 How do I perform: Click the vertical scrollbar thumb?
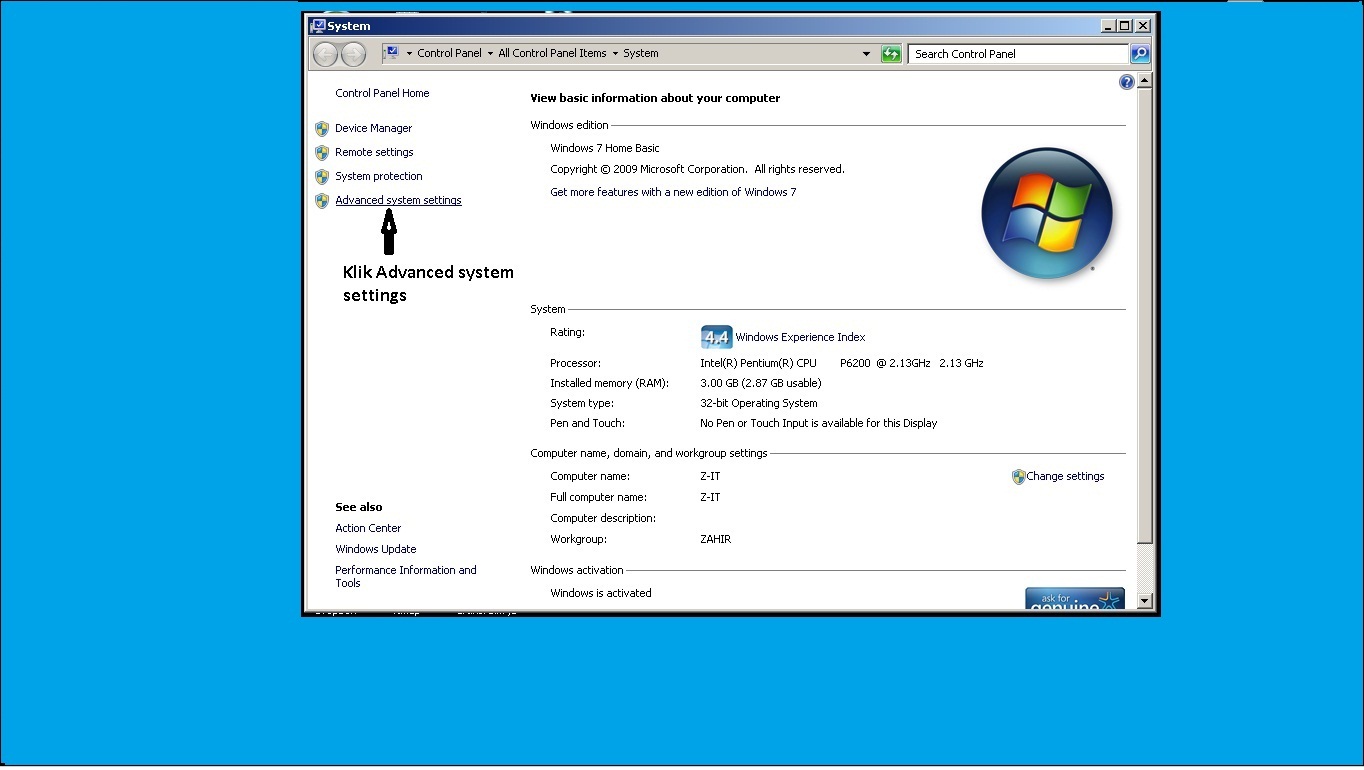tap(1145, 316)
